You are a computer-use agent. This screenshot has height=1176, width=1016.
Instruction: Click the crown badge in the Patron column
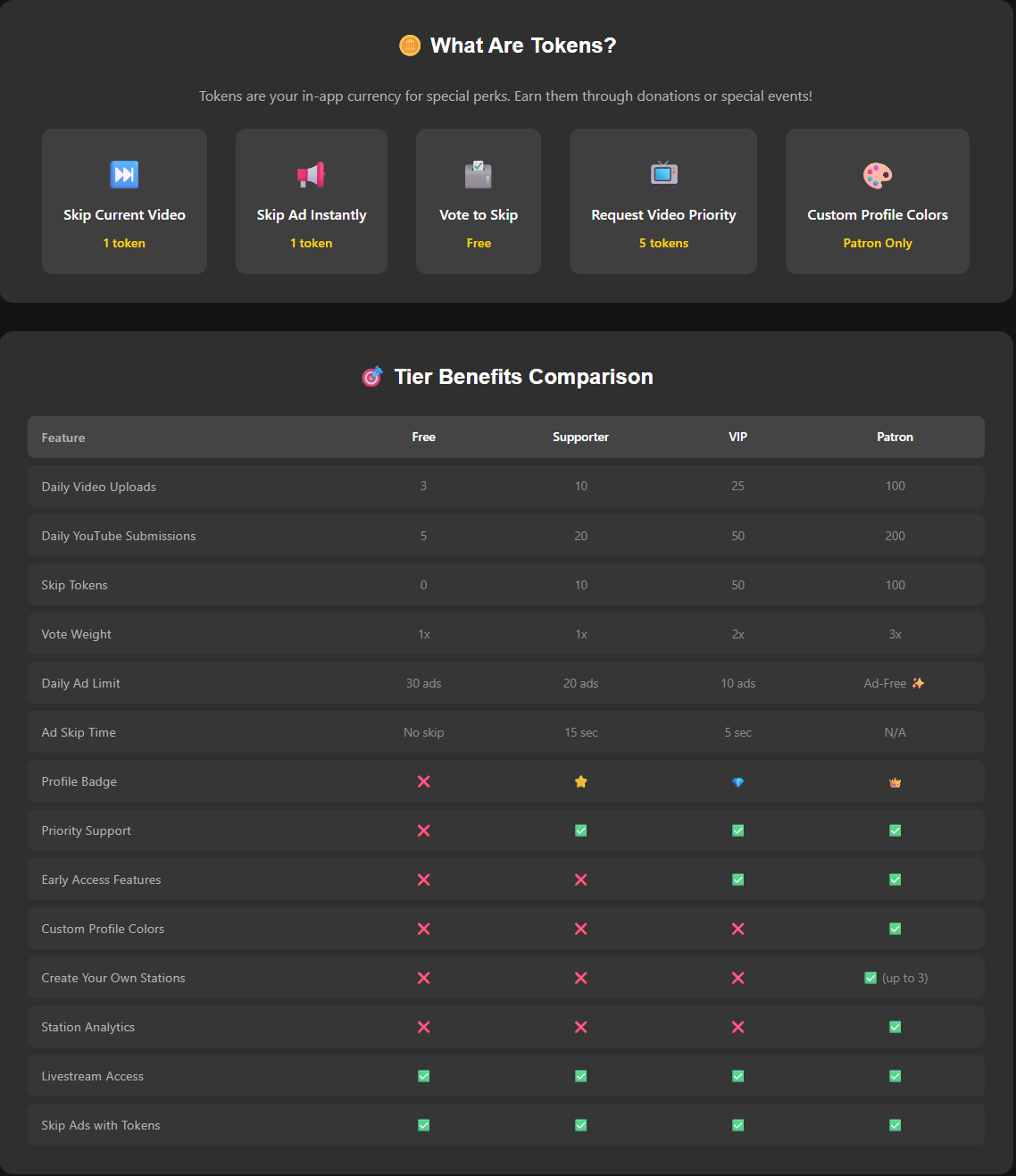[895, 781]
